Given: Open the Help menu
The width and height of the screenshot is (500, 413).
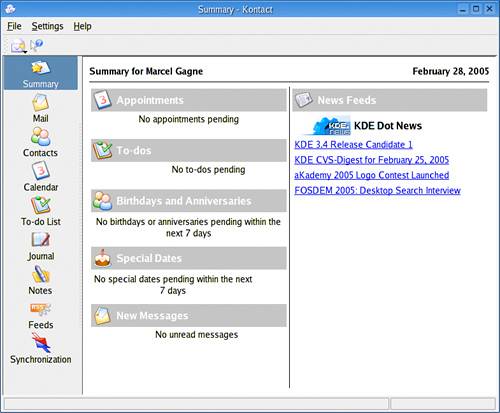Looking at the screenshot, I should [x=82, y=26].
